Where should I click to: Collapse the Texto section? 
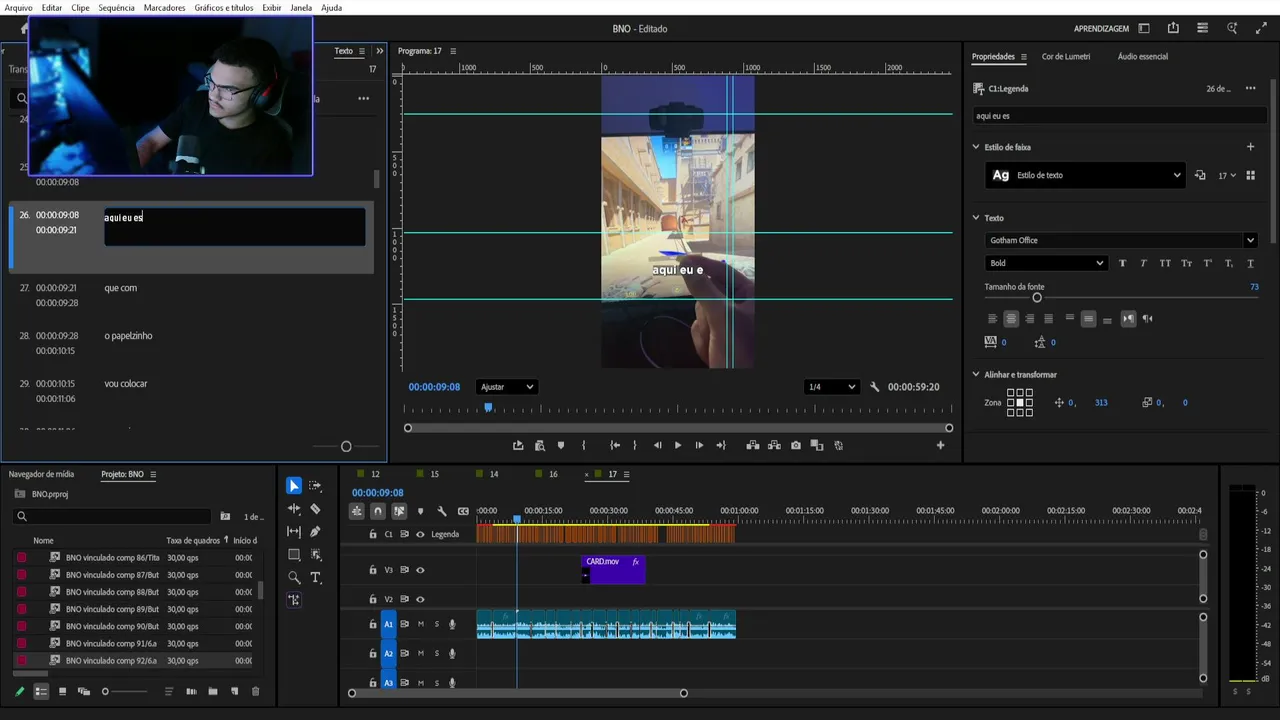pyautogui.click(x=976, y=218)
